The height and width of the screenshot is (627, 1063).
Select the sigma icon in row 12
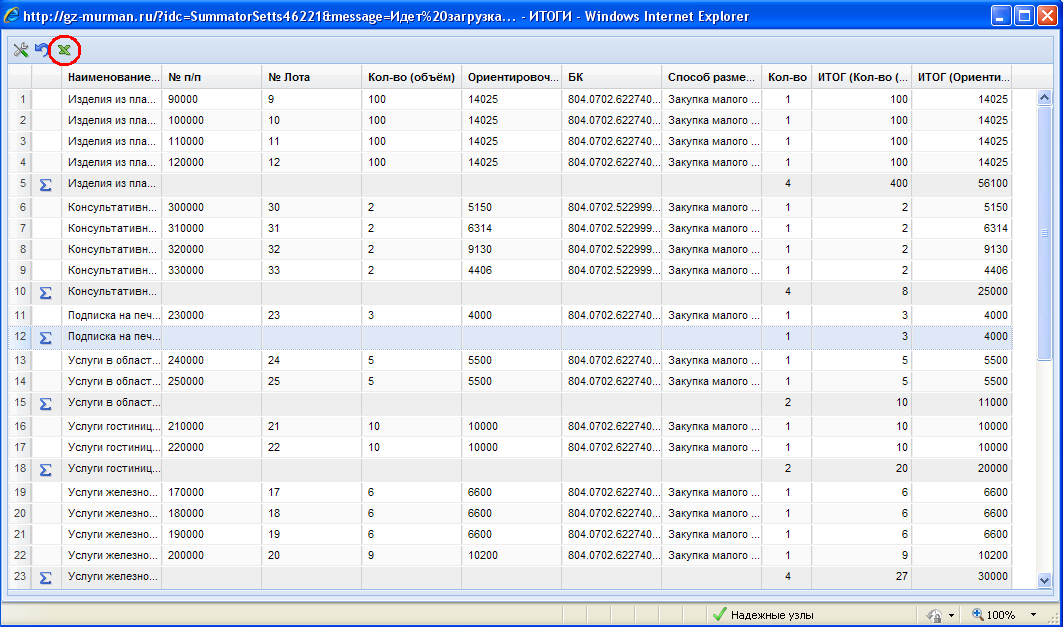(45, 338)
